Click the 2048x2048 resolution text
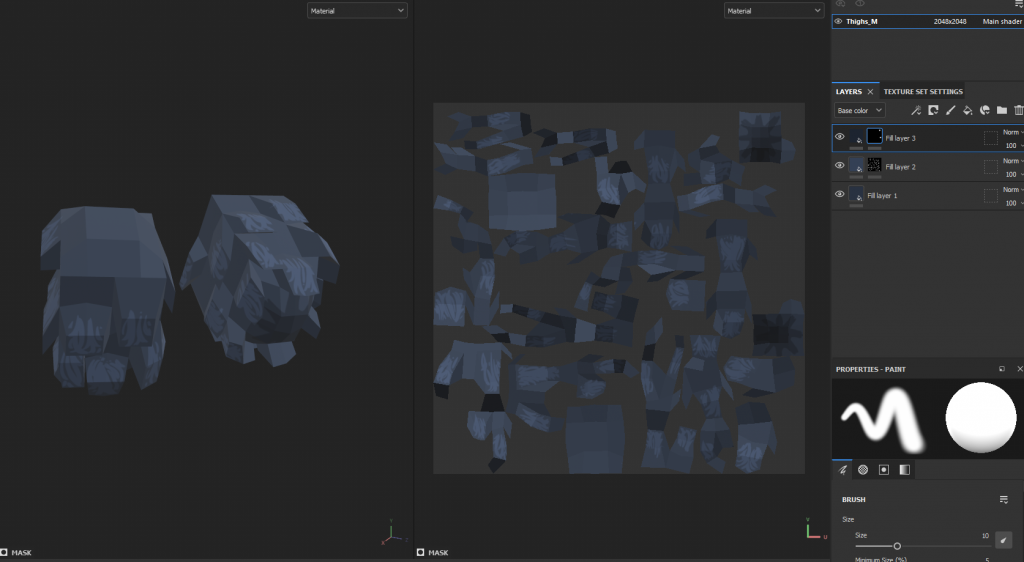 tap(950, 22)
